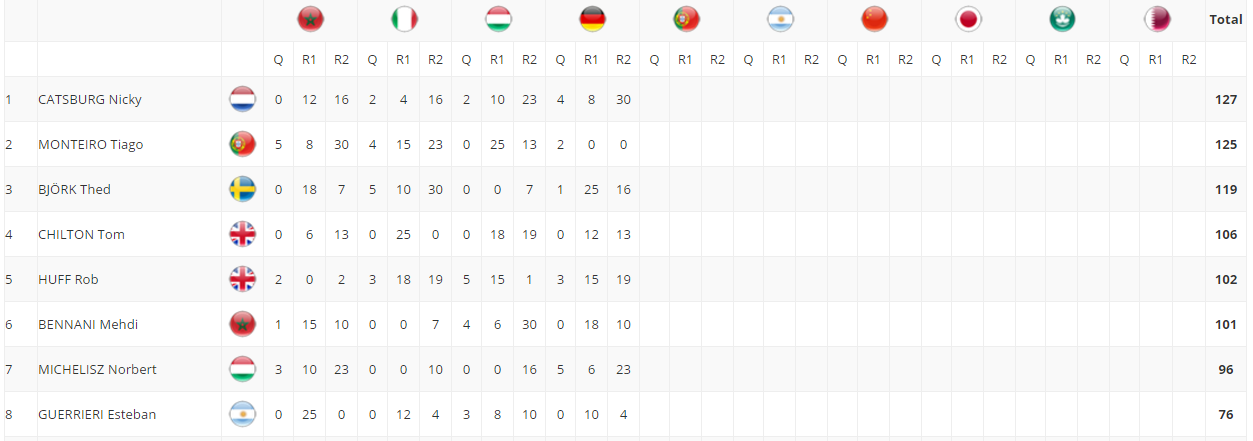Click UK flag beside Chilton Tom
Viewport: 1253px width, 441px height.
242,234
